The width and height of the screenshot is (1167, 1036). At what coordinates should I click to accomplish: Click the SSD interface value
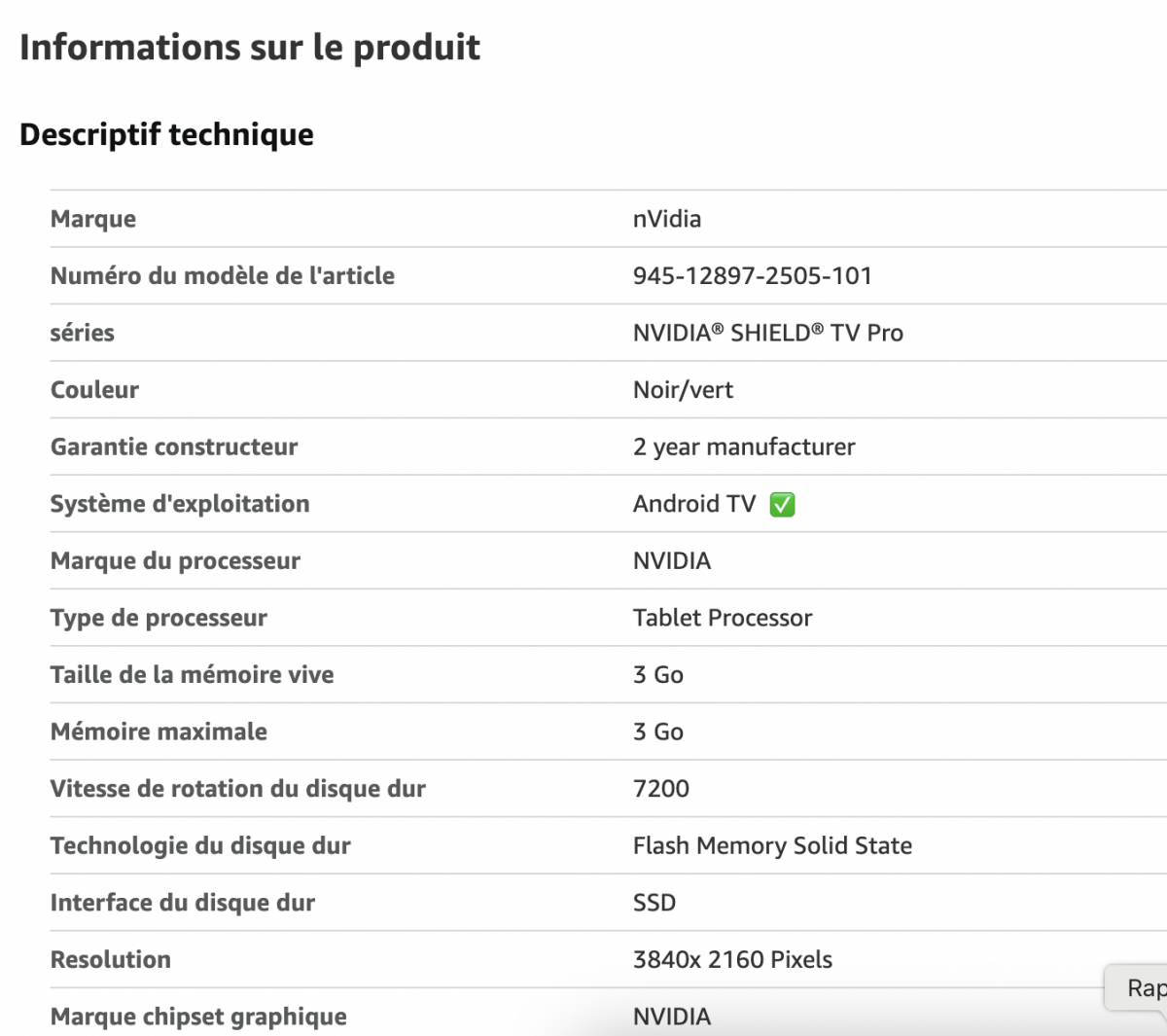(x=654, y=903)
